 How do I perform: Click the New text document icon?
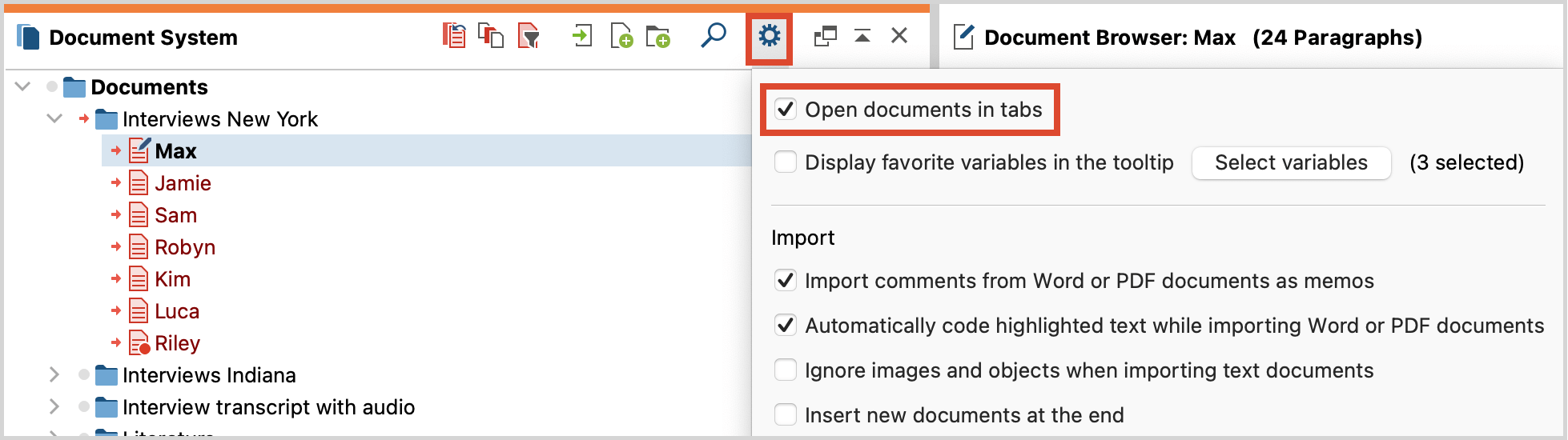621,36
